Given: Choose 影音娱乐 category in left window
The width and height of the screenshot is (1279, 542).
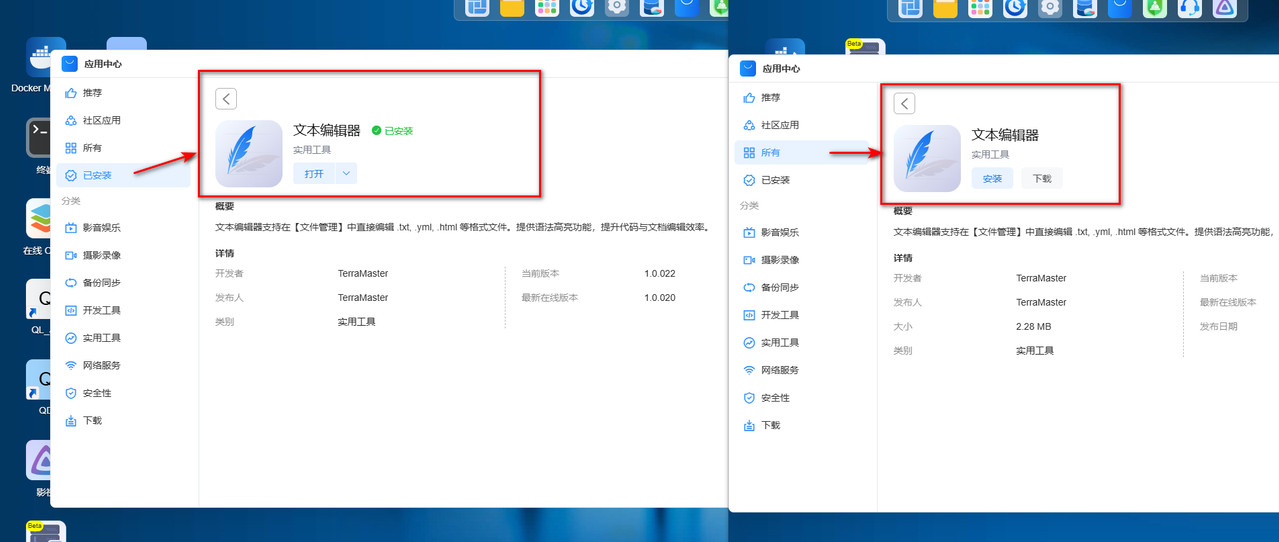Looking at the screenshot, I should tap(123, 228).
